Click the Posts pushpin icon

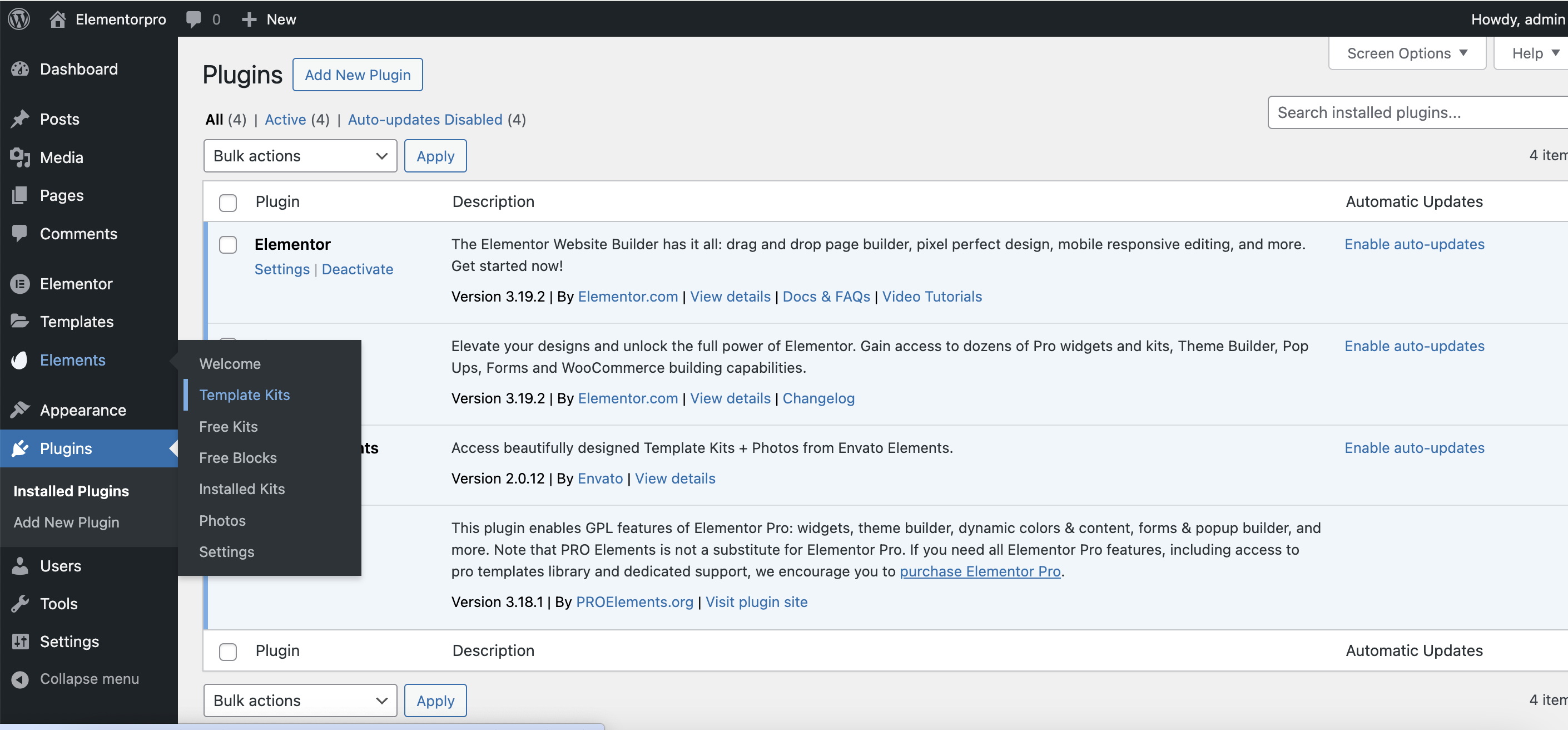pos(20,119)
